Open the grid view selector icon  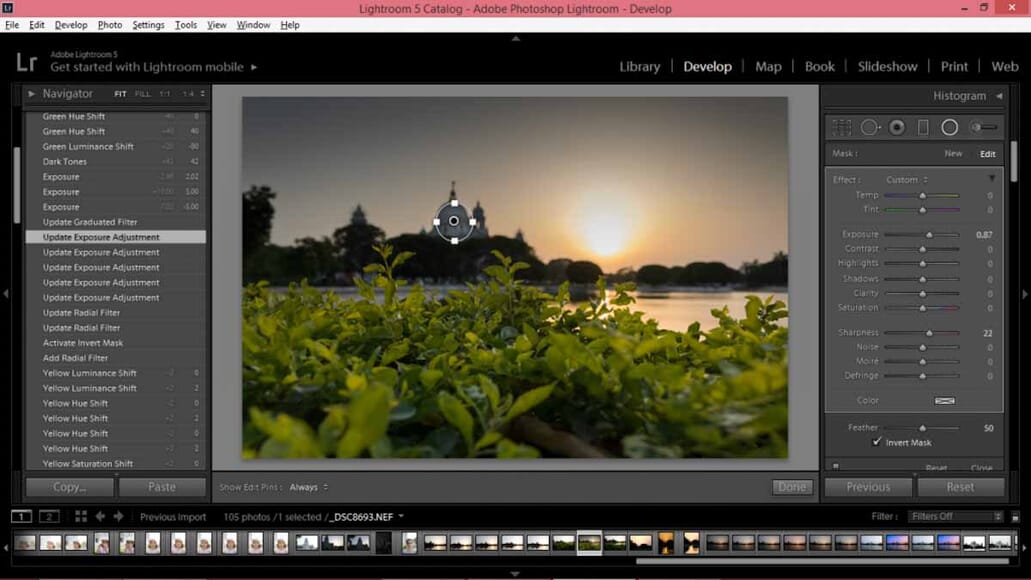tap(80, 516)
